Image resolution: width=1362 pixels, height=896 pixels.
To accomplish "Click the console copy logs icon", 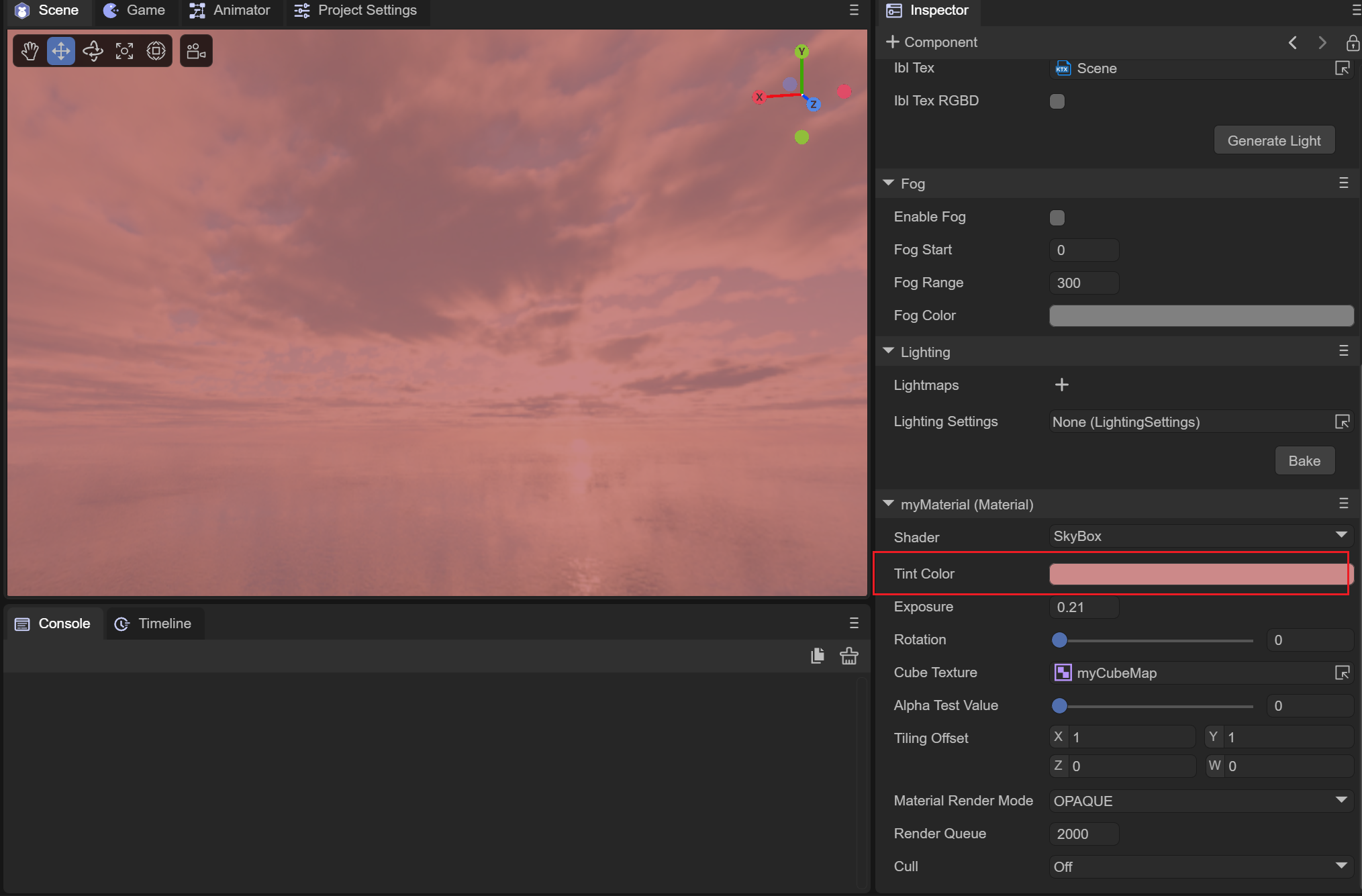I will tap(817, 656).
